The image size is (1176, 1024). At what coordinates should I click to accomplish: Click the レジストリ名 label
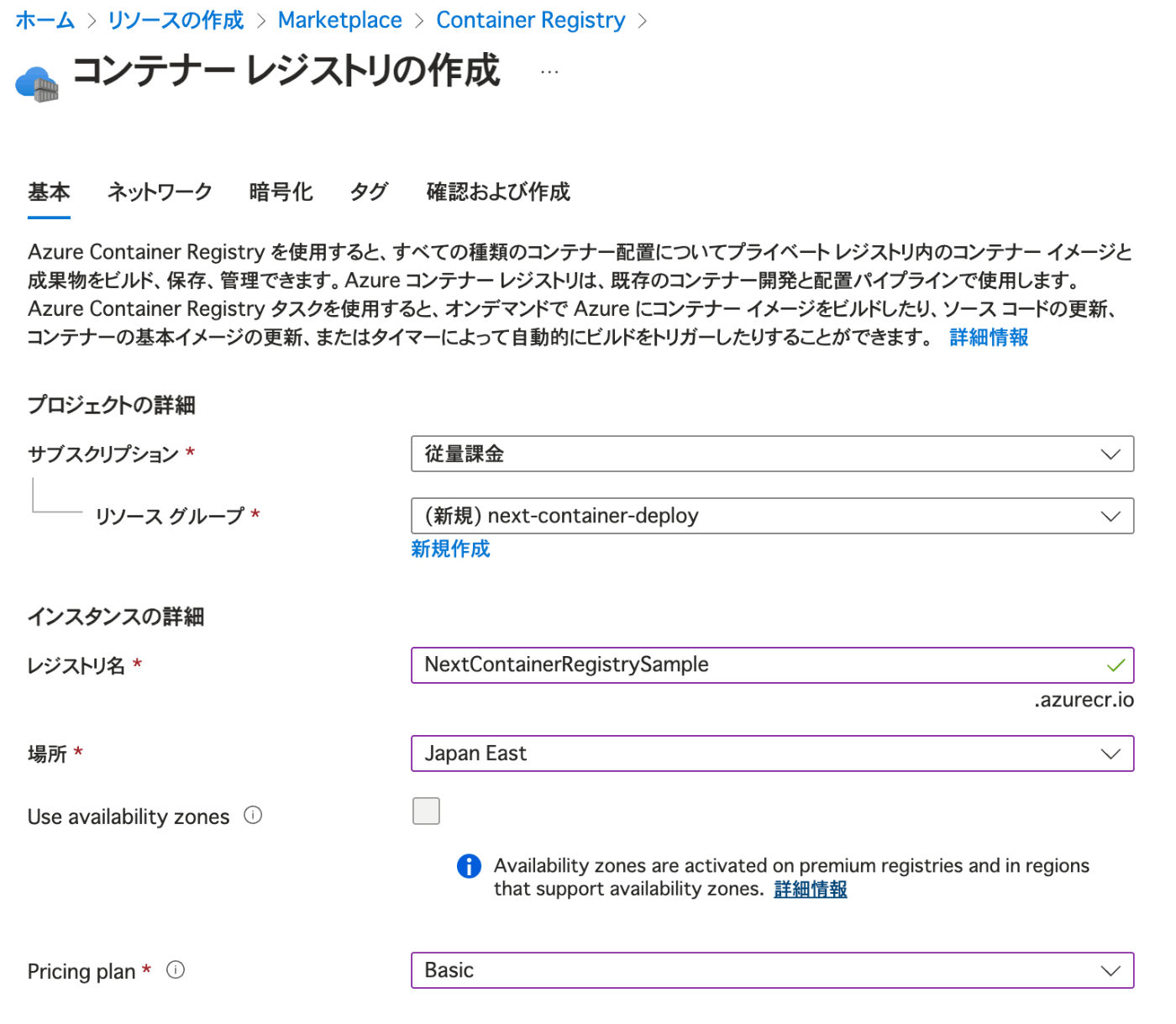76,666
